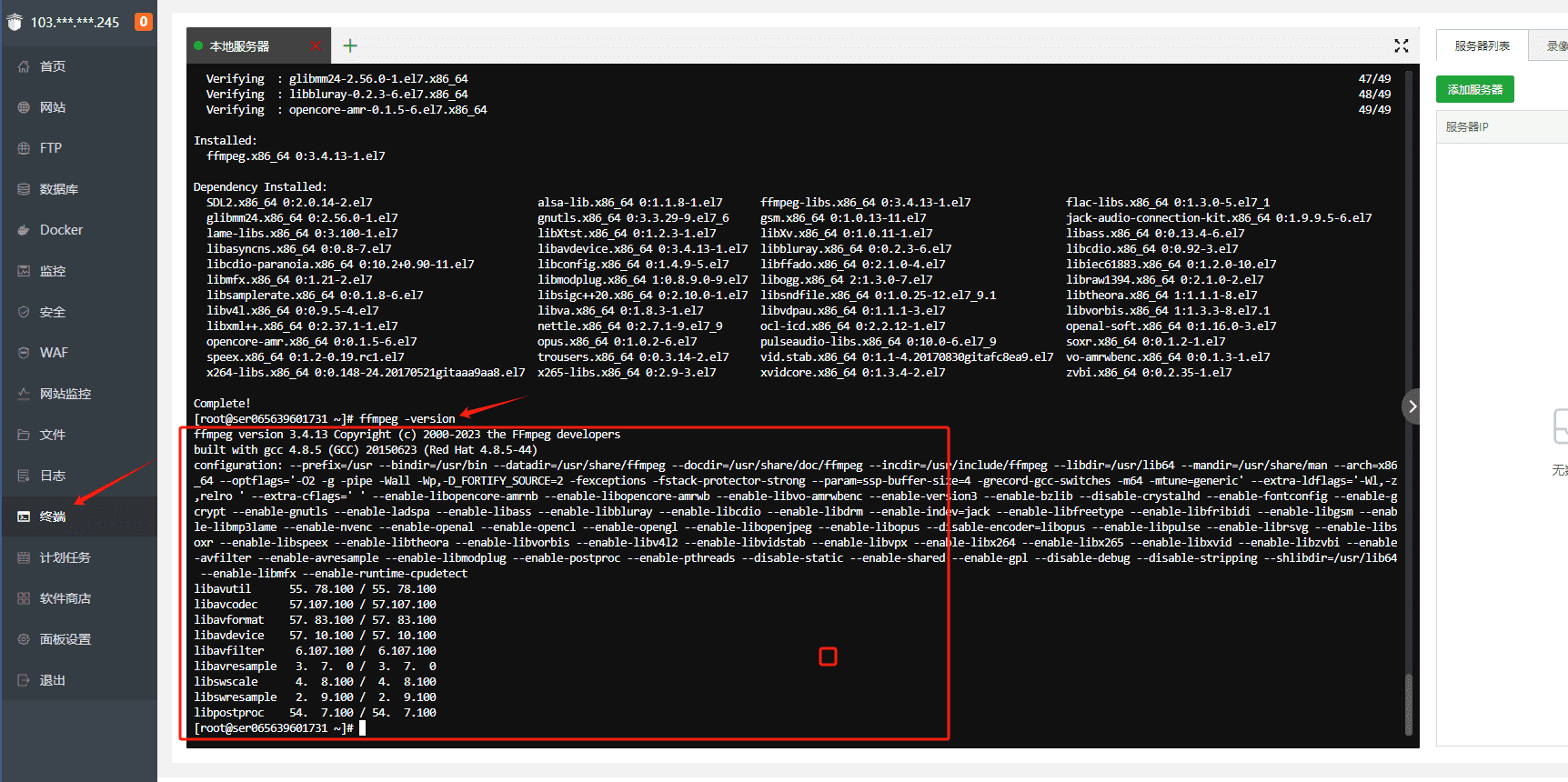Click the WAF shield icon
The width and height of the screenshot is (1568, 782).
[x=24, y=353]
